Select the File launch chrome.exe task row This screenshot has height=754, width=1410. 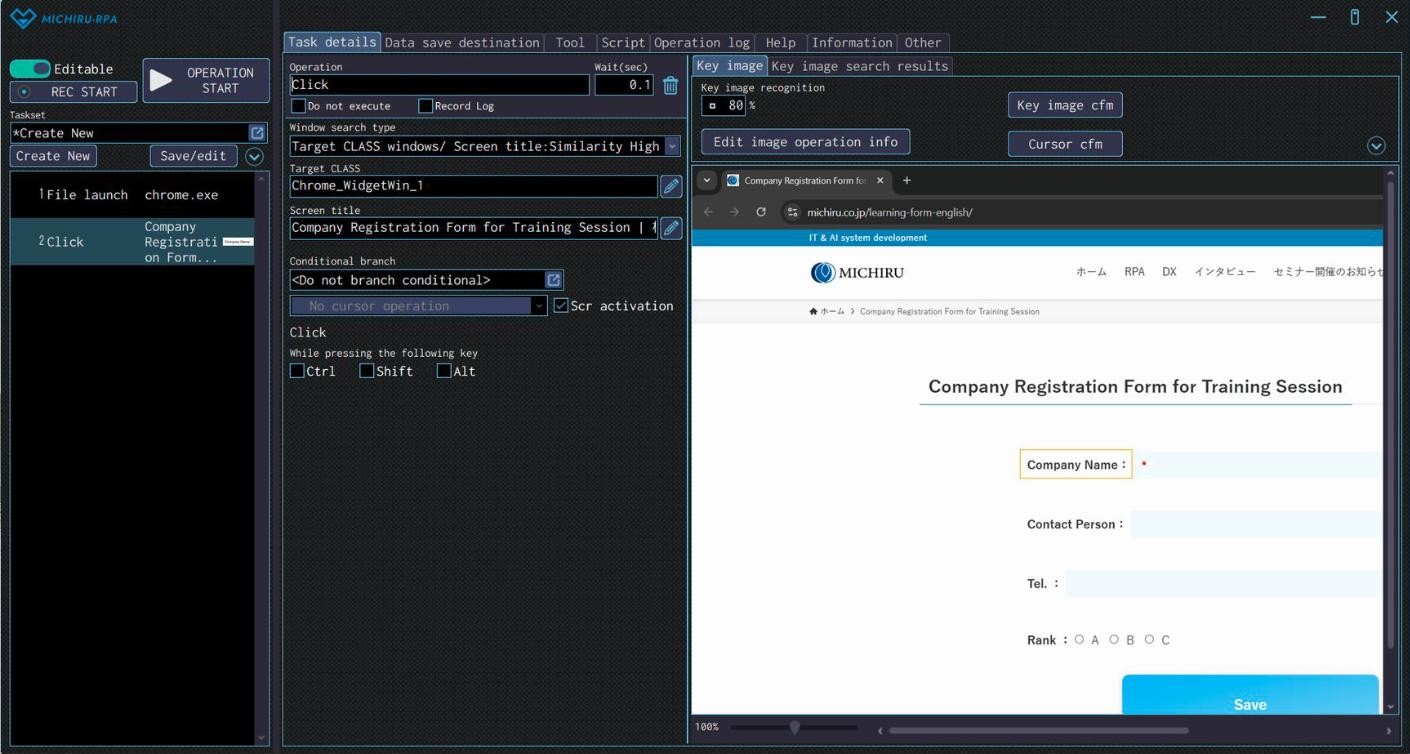[133, 195]
